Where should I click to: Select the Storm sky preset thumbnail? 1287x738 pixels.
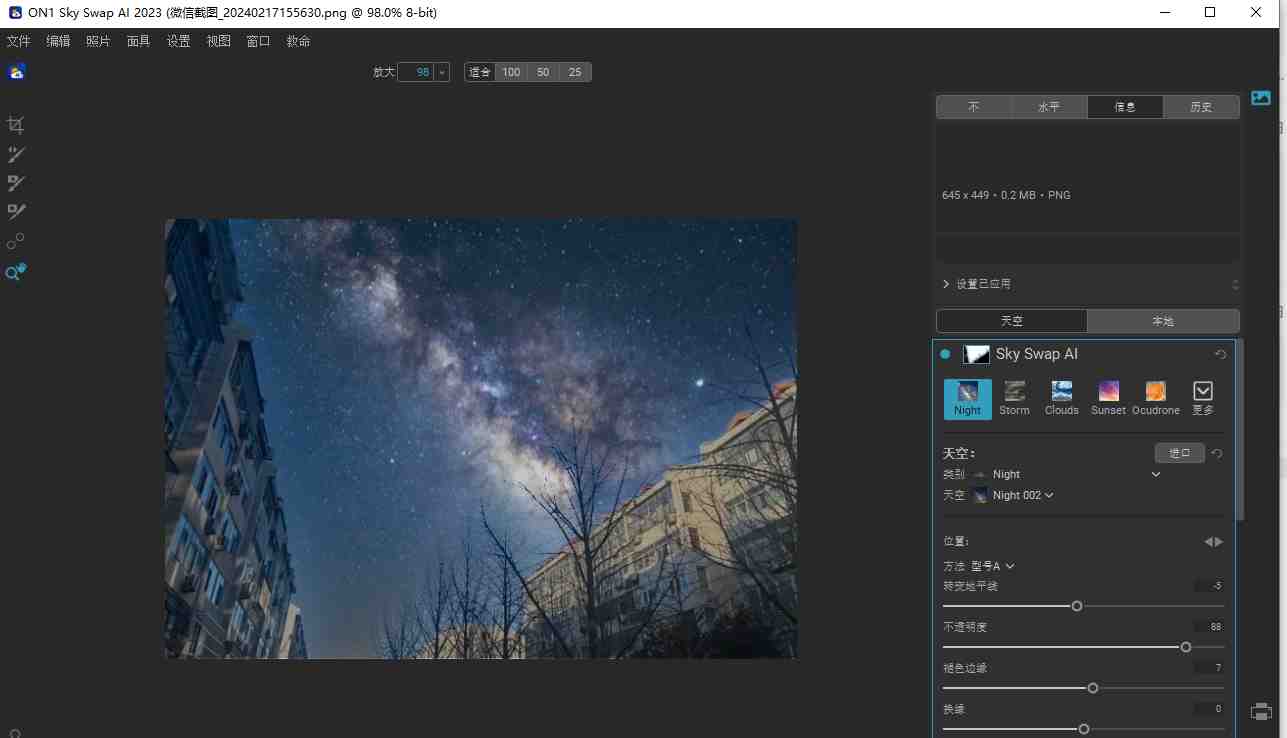pyautogui.click(x=1014, y=397)
